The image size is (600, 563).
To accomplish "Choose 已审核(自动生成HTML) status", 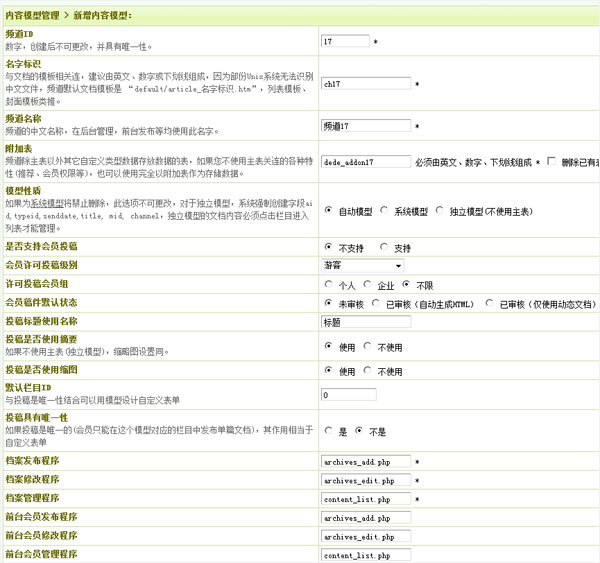I will (x=376, y=304).
